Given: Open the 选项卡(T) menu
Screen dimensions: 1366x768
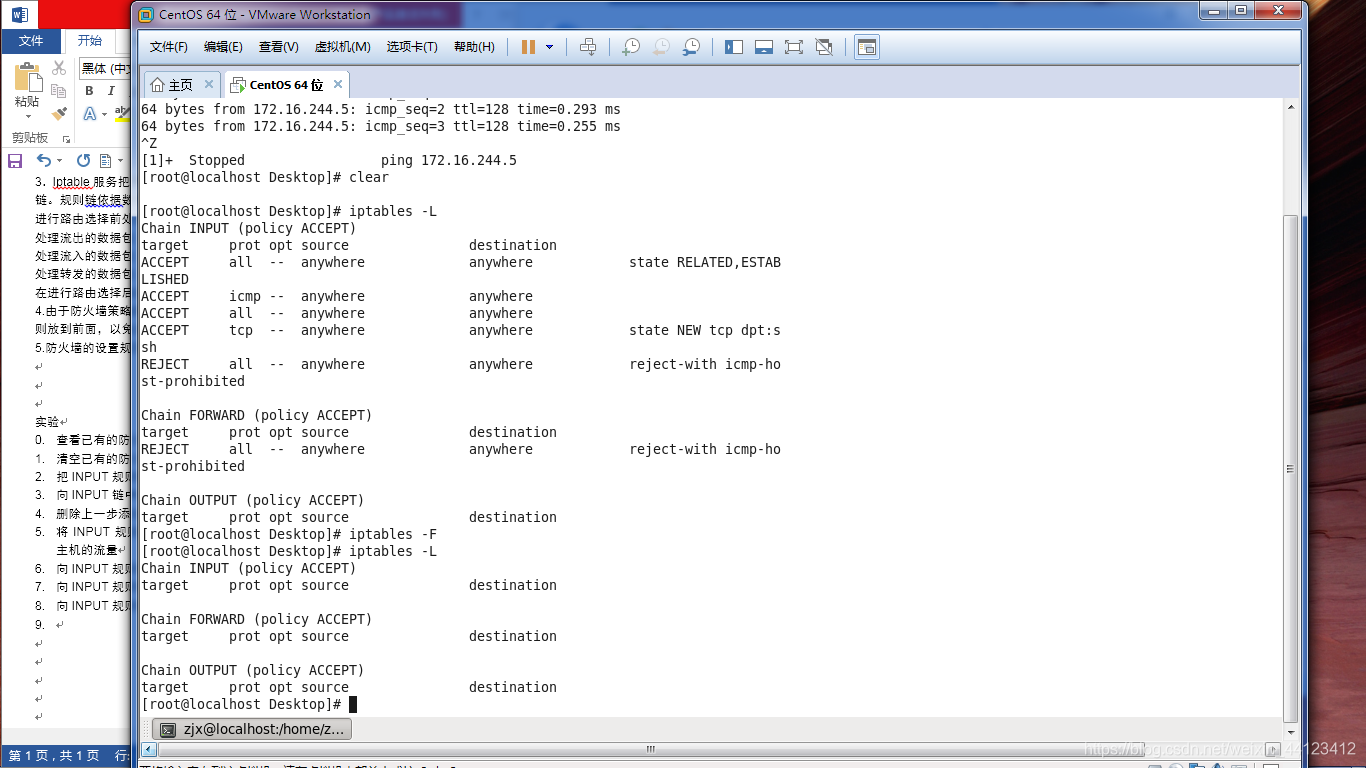Looking at the screenshot, I should 412,47.
